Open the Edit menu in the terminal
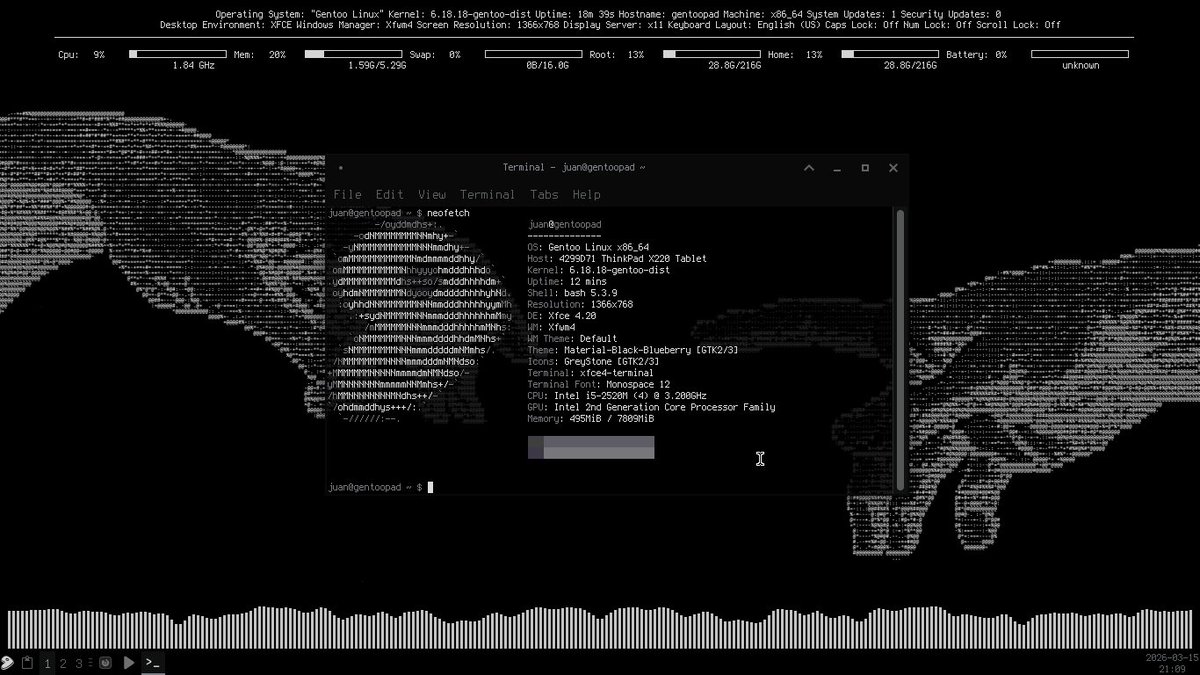This screenshot has width=1200, height=675. (x=390, y=194)
